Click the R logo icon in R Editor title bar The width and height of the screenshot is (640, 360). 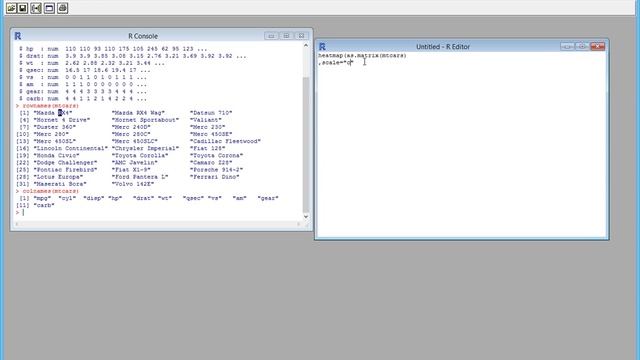(322, 47)
